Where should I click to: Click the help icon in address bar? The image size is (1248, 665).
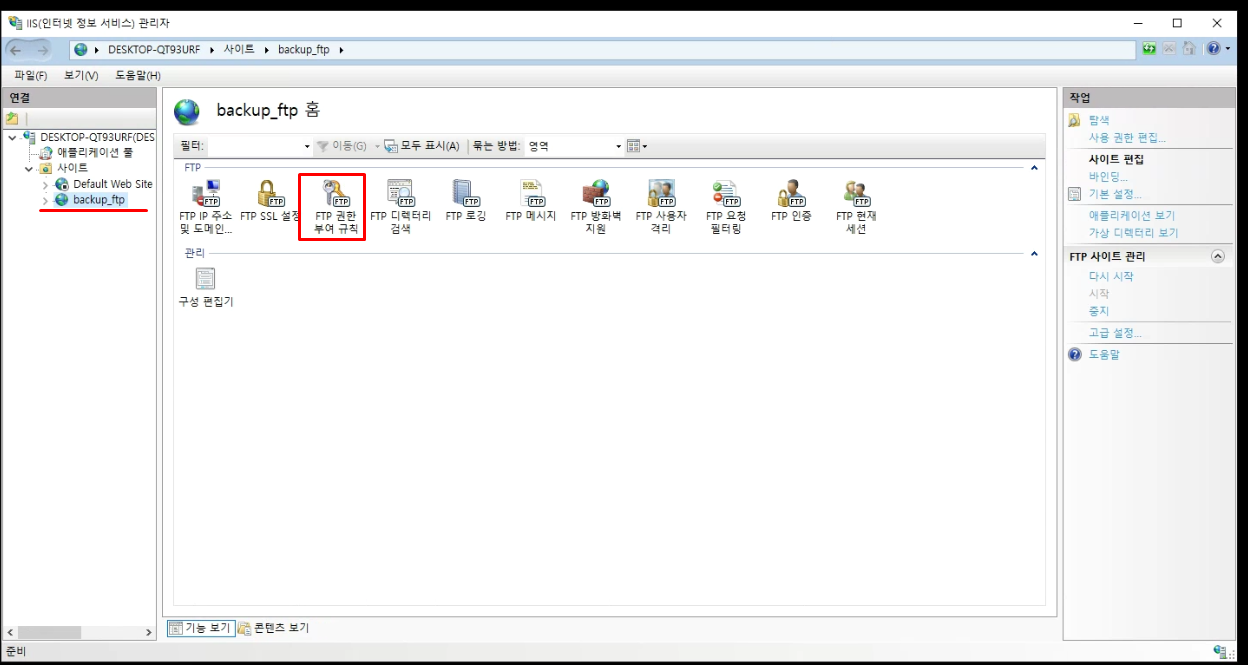coord(1213,48)
